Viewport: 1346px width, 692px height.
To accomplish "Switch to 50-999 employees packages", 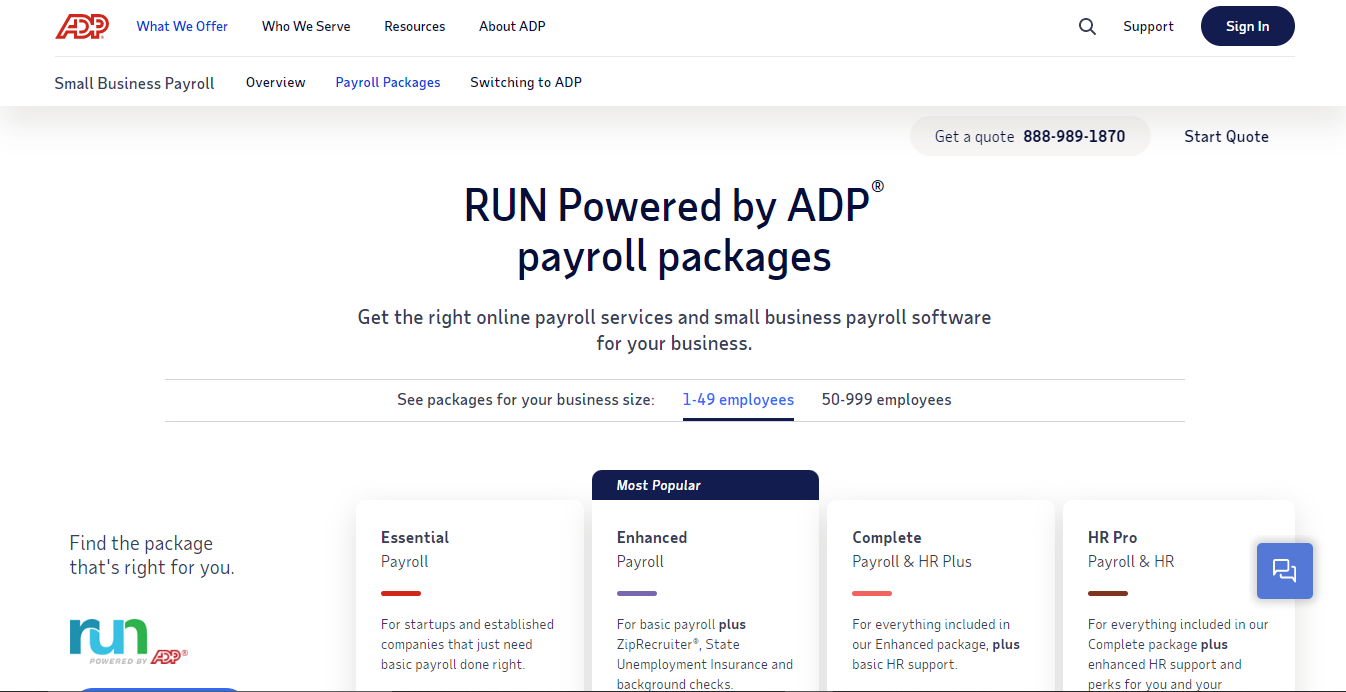I will [x=886, y=400].
